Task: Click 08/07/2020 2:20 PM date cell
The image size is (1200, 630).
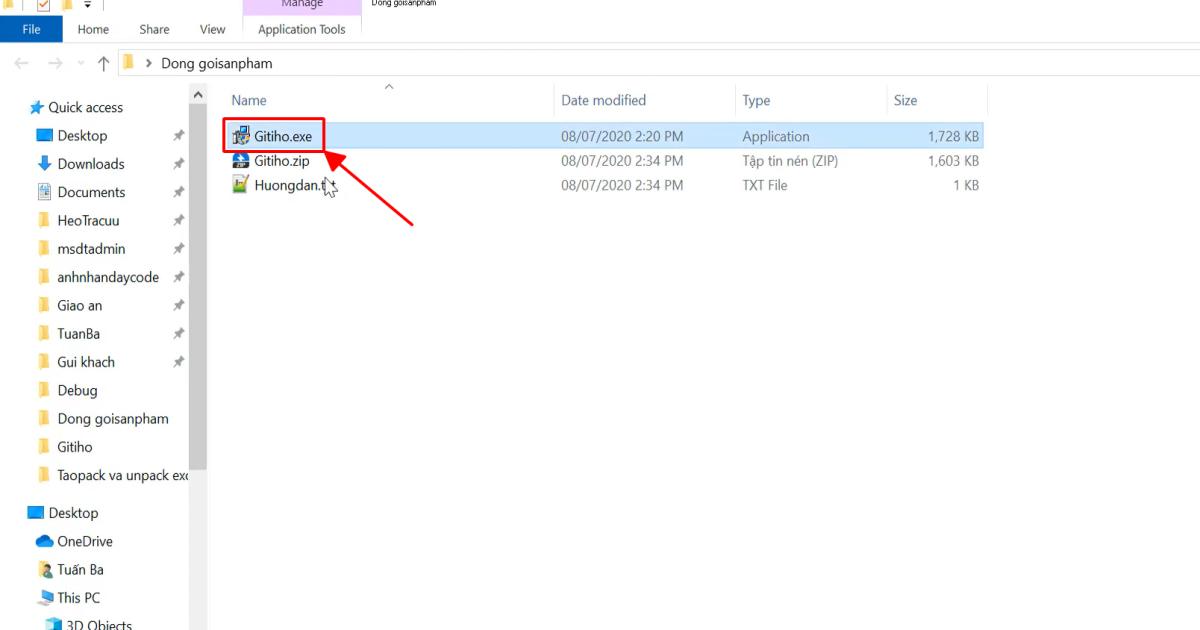Action: pyautogui.click(x=622, y=136)
